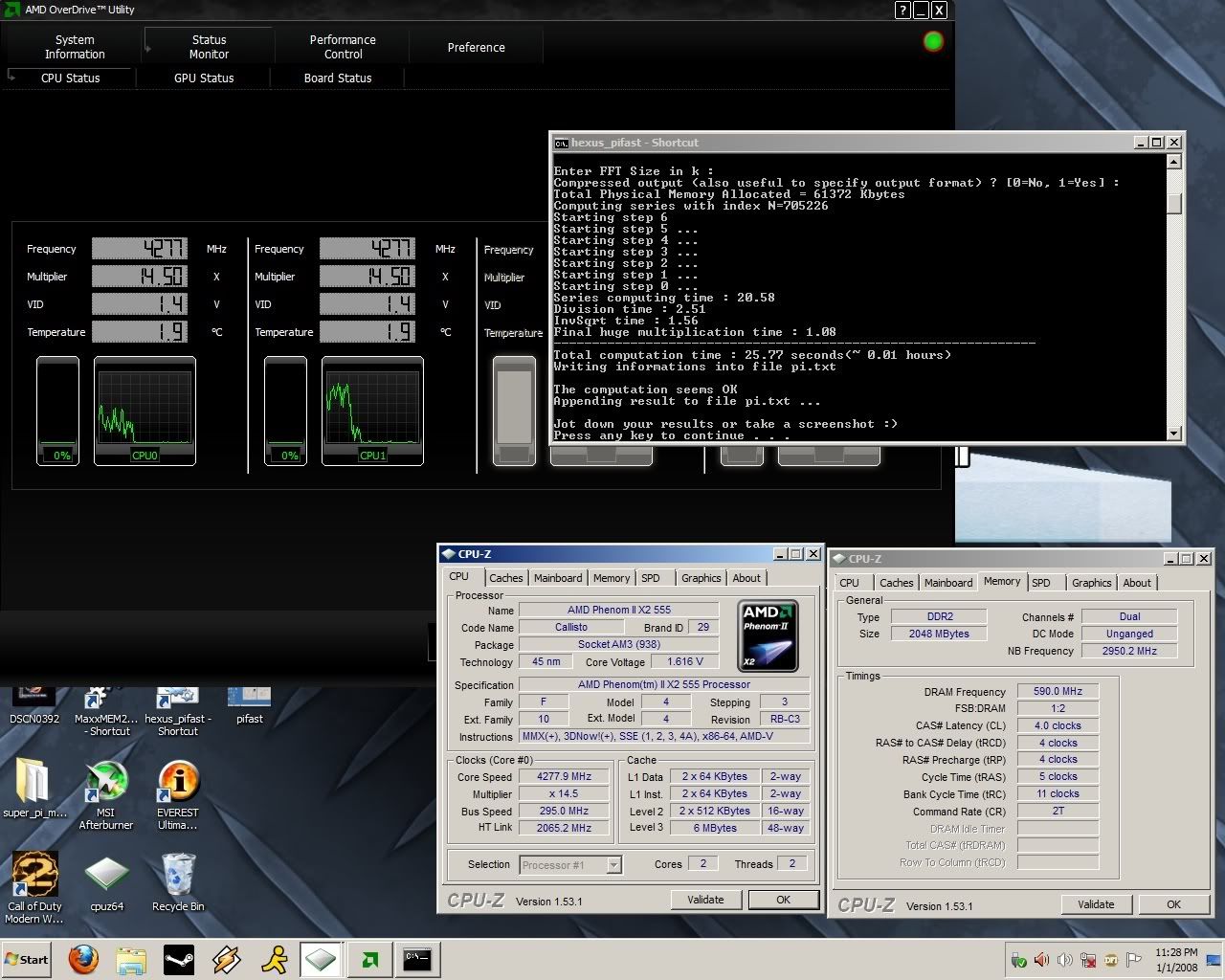The height and width of the screenshot is (980, 1225).
Task: Open AIM running man taskbar icon
Action: [x=275, y=960]
